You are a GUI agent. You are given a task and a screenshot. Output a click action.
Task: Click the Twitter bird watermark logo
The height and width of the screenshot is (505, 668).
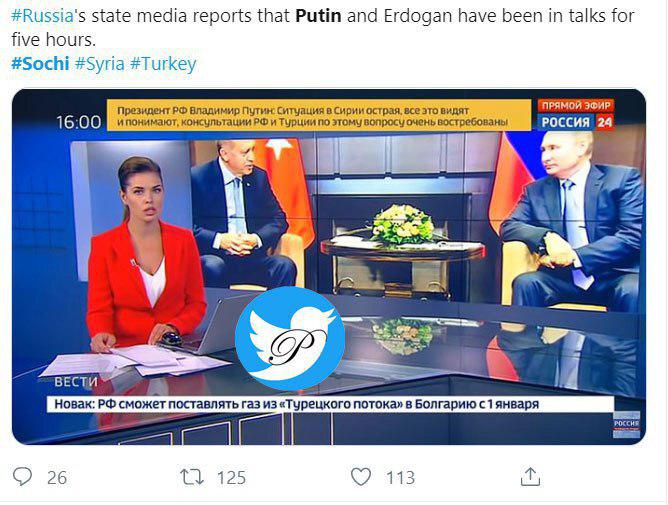click(x=290, y=339)
